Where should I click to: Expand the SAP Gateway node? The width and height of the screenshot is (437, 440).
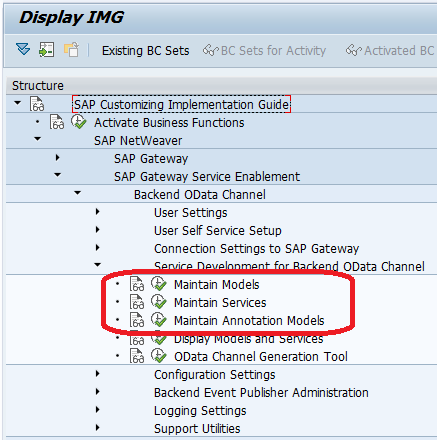[58, 157]
